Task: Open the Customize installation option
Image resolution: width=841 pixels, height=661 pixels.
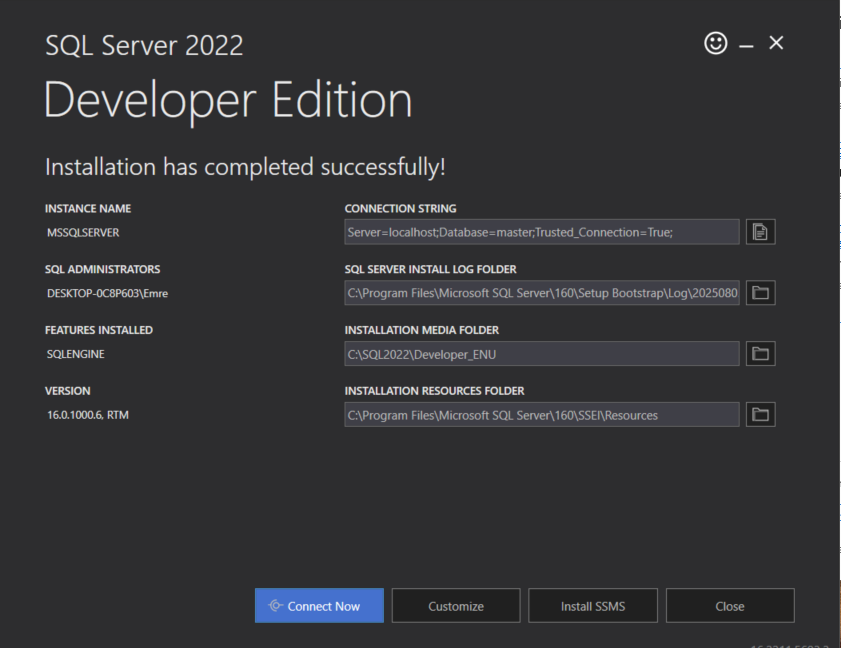Action: pyautogui.click(x=456, y=606)
